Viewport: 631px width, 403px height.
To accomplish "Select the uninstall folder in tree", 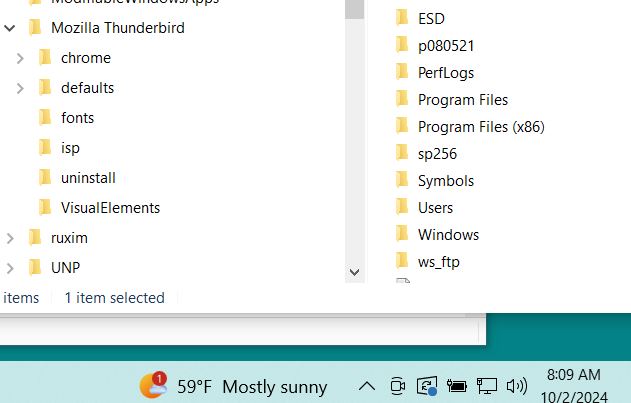I will click(88, 178).
